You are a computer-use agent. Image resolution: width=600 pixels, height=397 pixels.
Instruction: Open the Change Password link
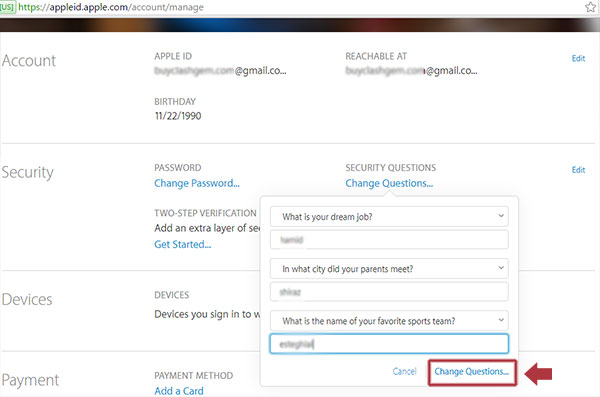click(197, 183)
